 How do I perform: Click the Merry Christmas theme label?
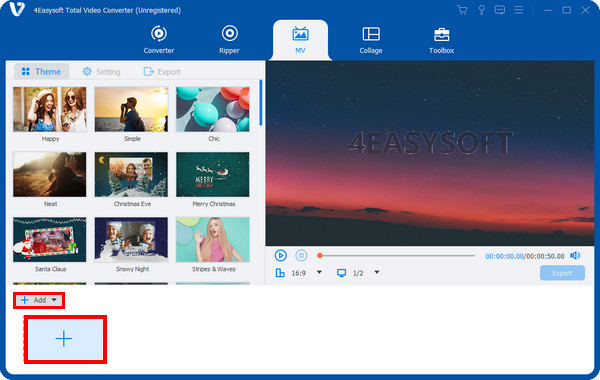(214, 204)
